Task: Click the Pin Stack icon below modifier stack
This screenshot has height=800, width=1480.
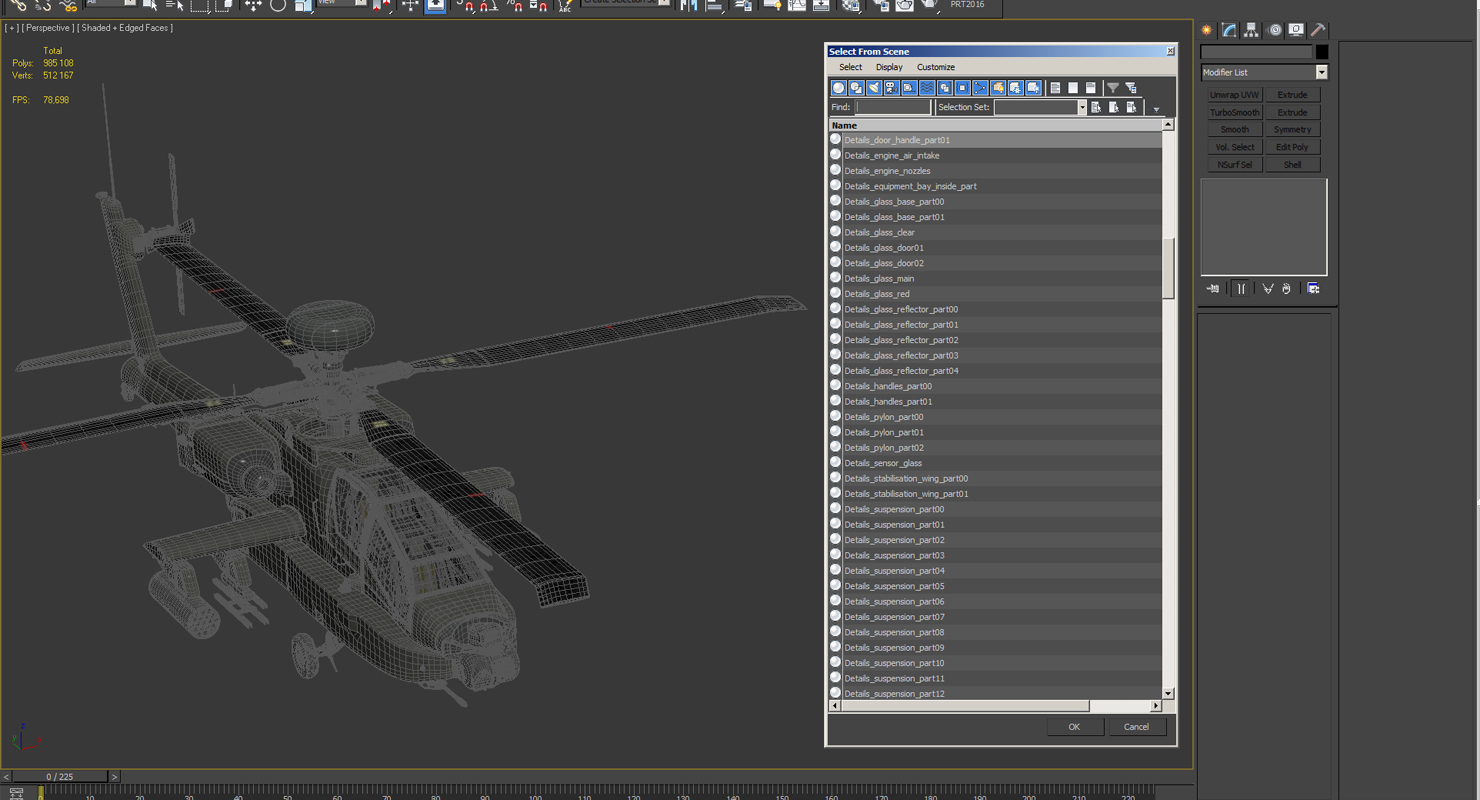Action: click(1213, 289)
